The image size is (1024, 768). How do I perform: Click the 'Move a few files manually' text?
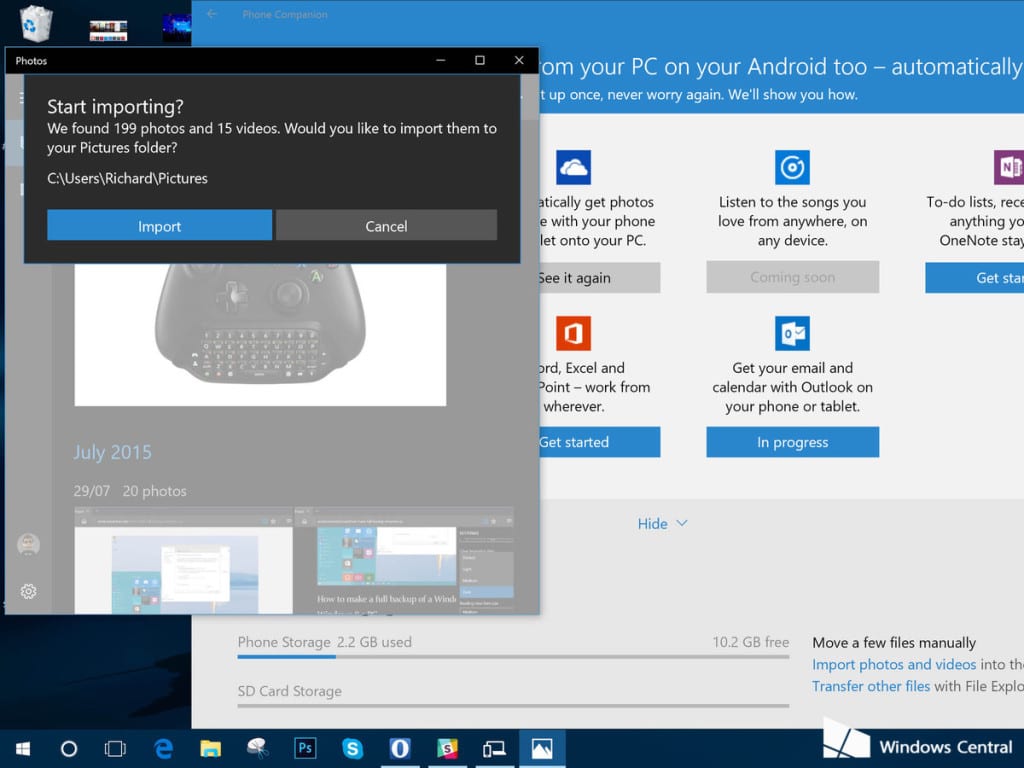coord(894,643)
